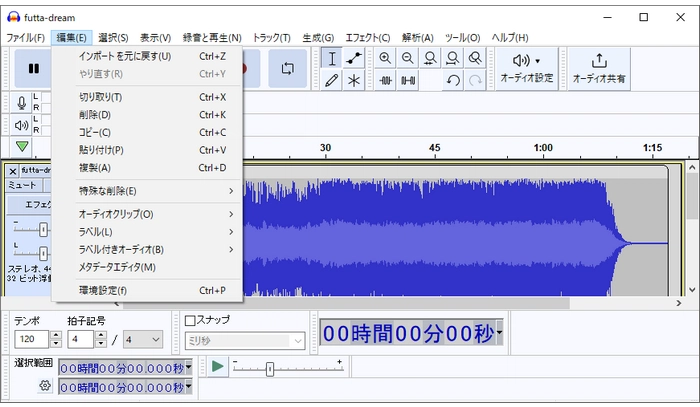This screenshot has width=700, height=407.
Task: Click the ミュート mute button on track
Action: (x=22, y=185)
